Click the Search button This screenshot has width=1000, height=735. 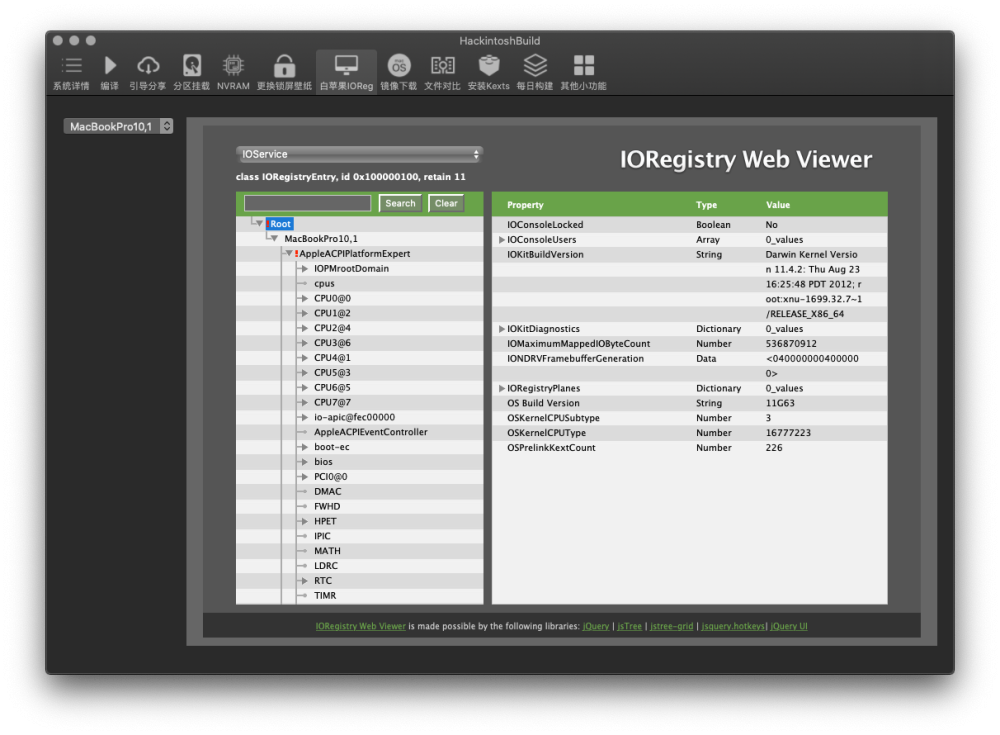(400, 204)
